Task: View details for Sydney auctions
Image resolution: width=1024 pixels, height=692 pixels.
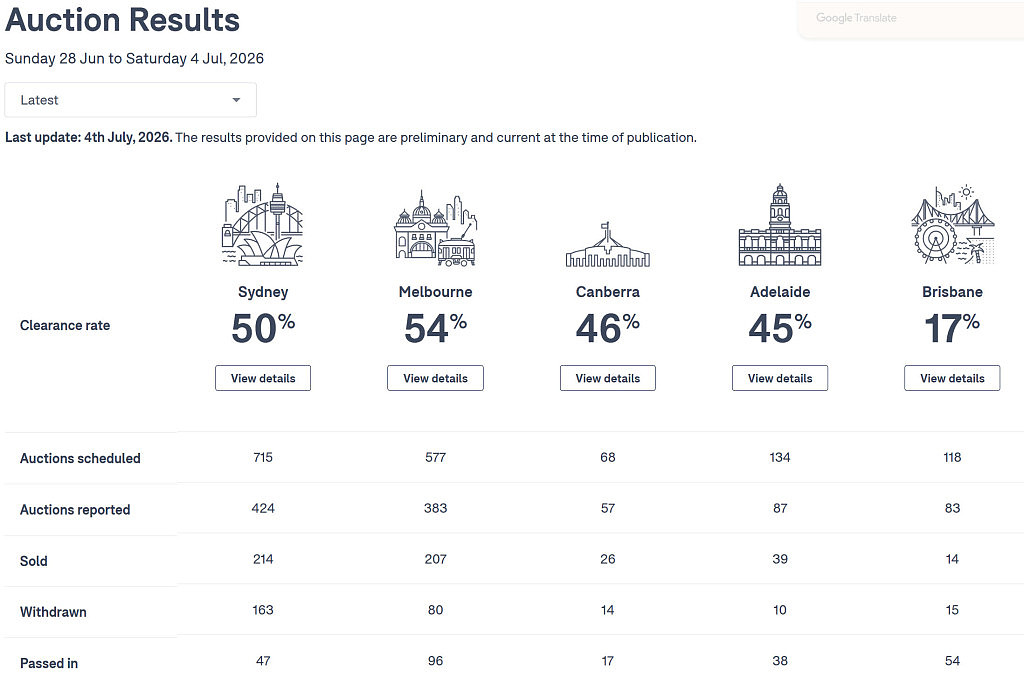Action: pos(263,378)
